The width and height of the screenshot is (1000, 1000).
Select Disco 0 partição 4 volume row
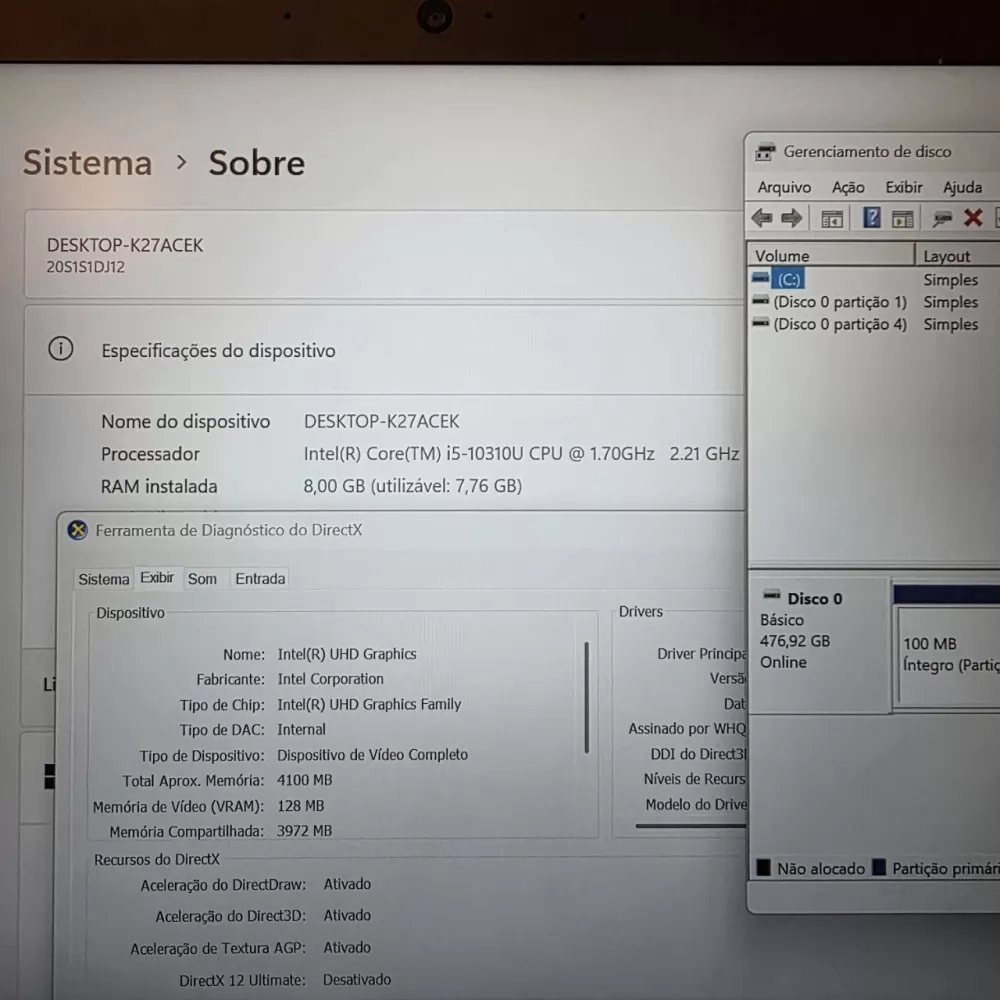pyautogui.click(x=839, y=324)
